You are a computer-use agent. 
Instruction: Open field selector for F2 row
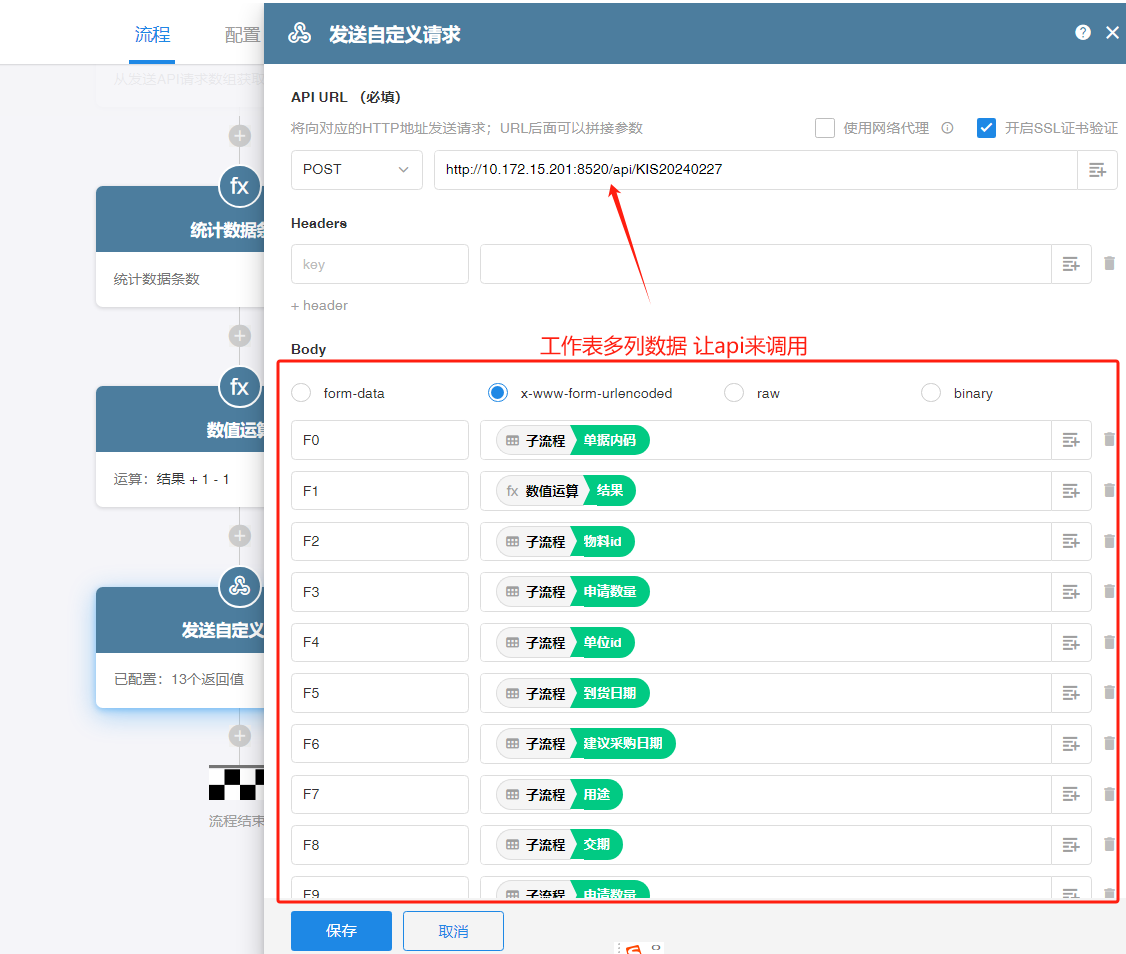[1071, 542]
